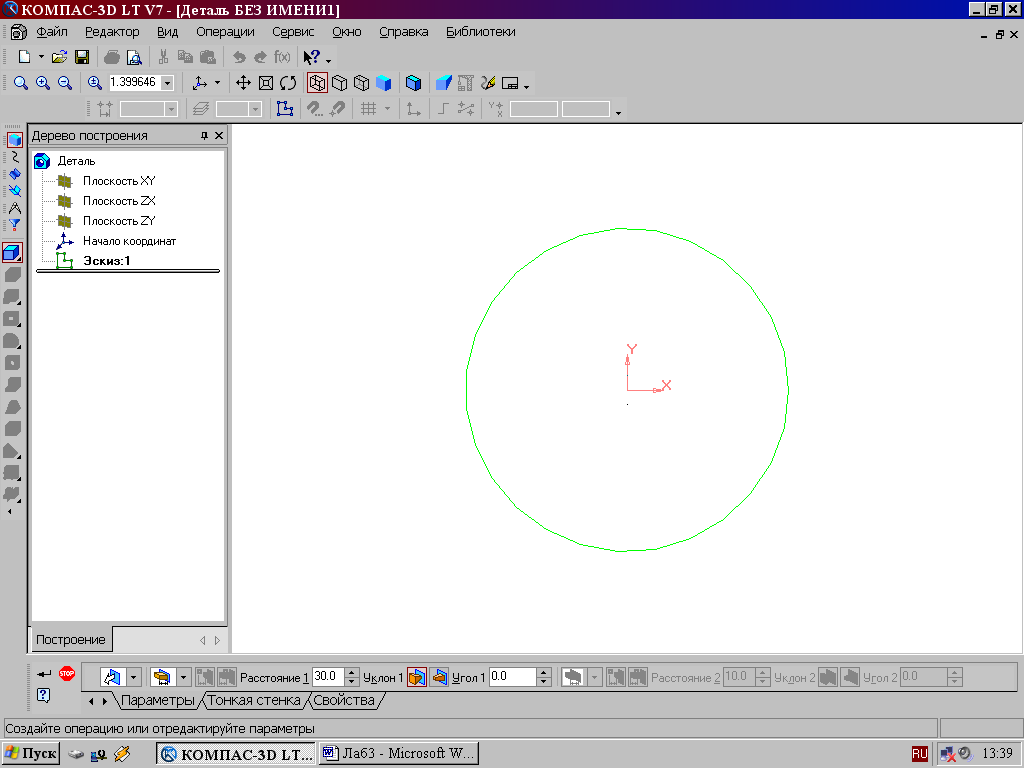The image size is (1024, 768).
Task: Expand the view orientation dropdown arrow
Action: click(217, 83)
